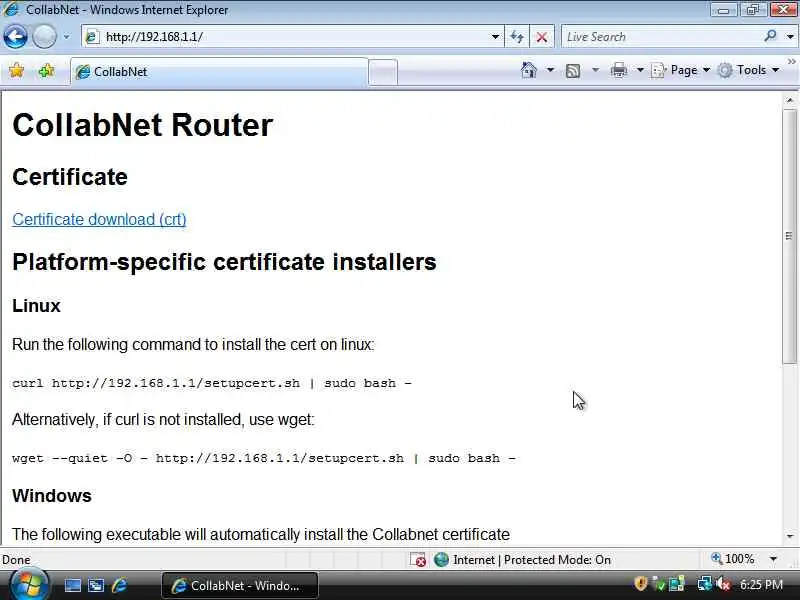Viewport: 800px width, 600px height.
Task: Click the blue-green tray icon beside clock area
Action: pos(677,583)
